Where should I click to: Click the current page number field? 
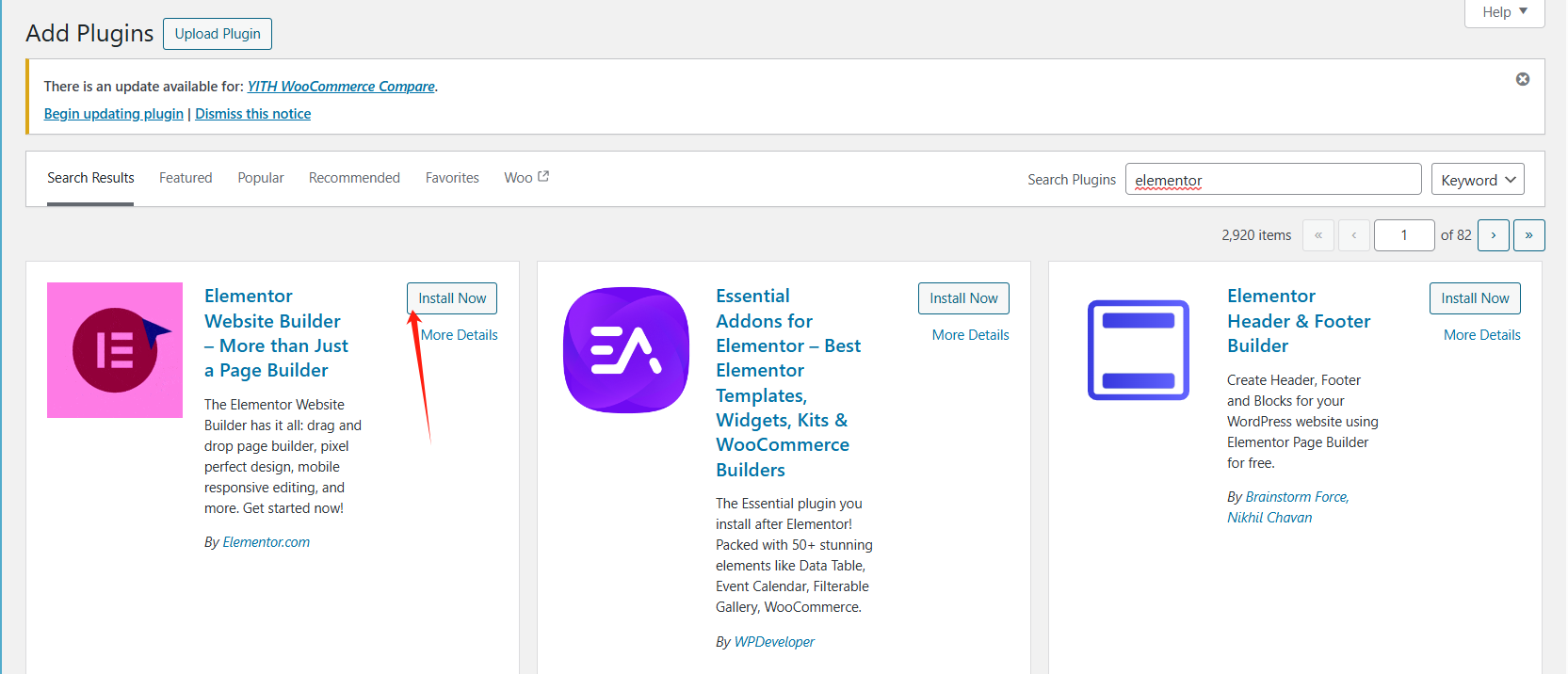[1403, 235]
